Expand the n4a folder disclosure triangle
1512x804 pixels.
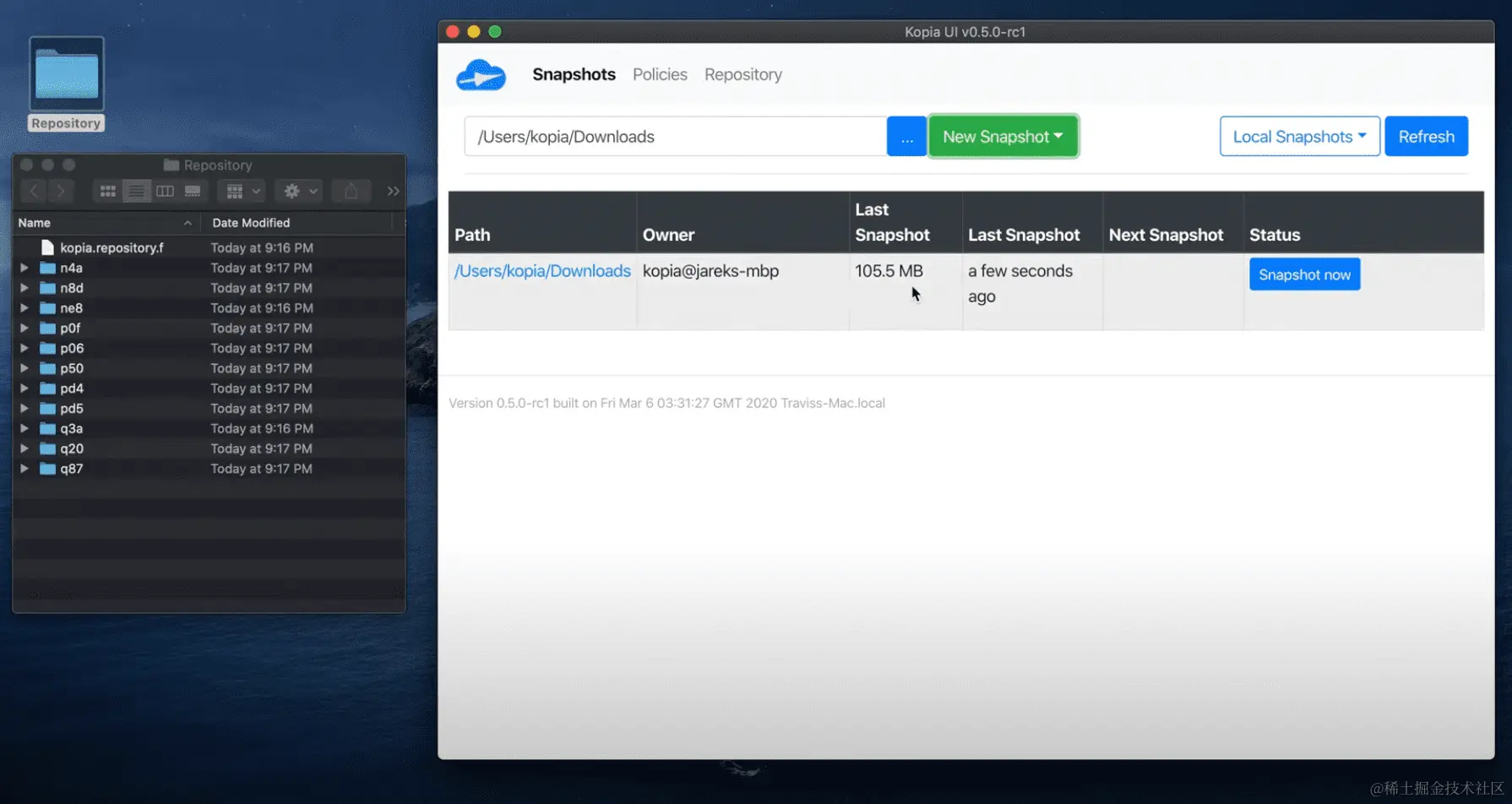24,268
